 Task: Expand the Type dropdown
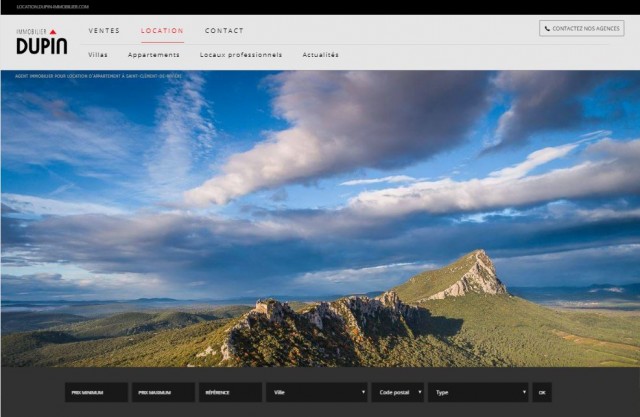[x=478, y=392]
